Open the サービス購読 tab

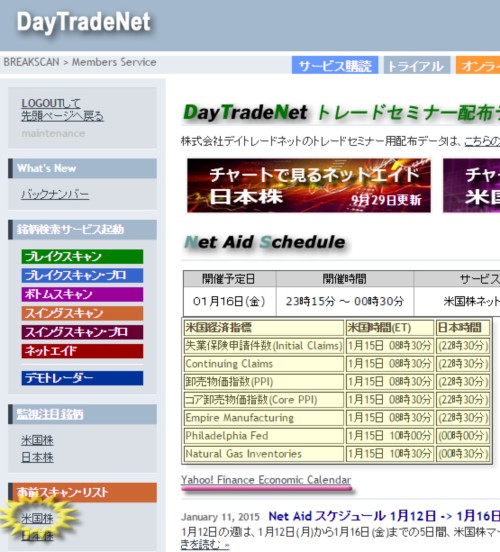pyautogui.click(x=335, y=65)
